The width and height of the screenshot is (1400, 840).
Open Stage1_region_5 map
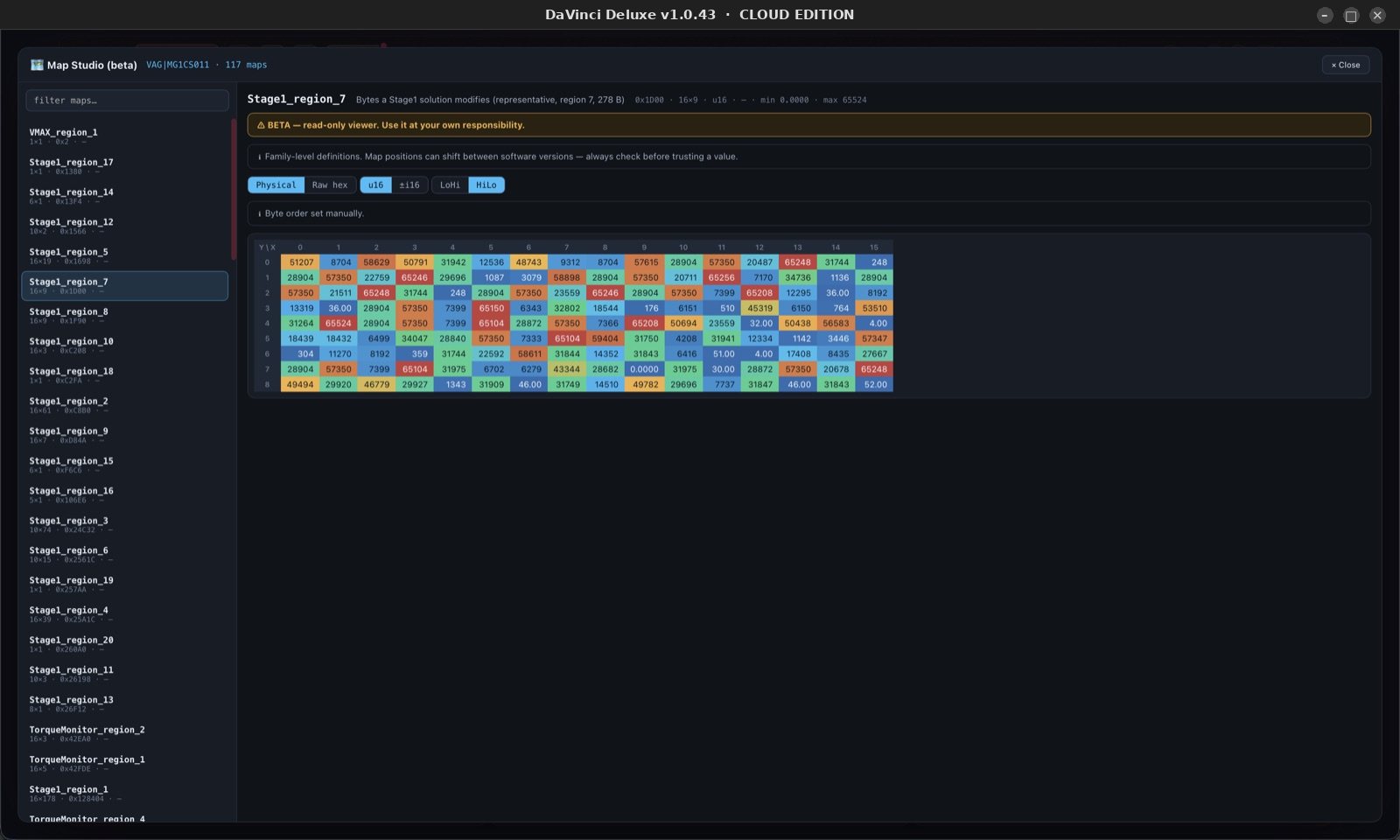pyautogui.click(x=125, y=255)
